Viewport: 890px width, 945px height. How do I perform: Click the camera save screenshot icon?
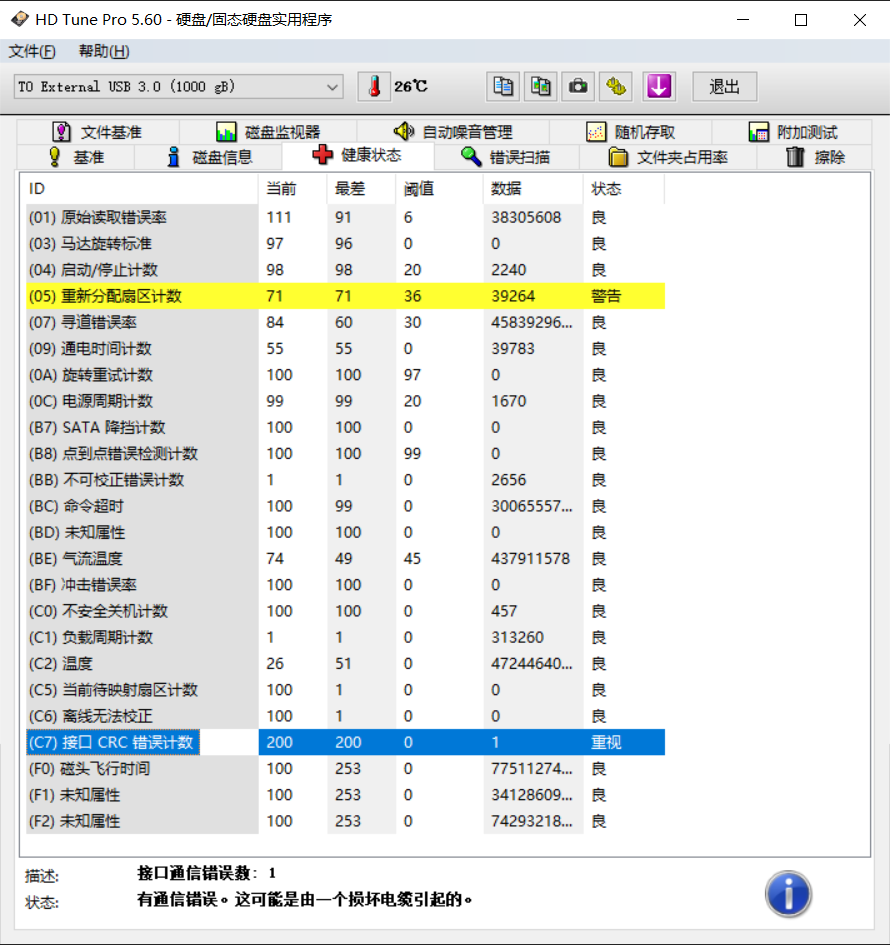[578, 87]
